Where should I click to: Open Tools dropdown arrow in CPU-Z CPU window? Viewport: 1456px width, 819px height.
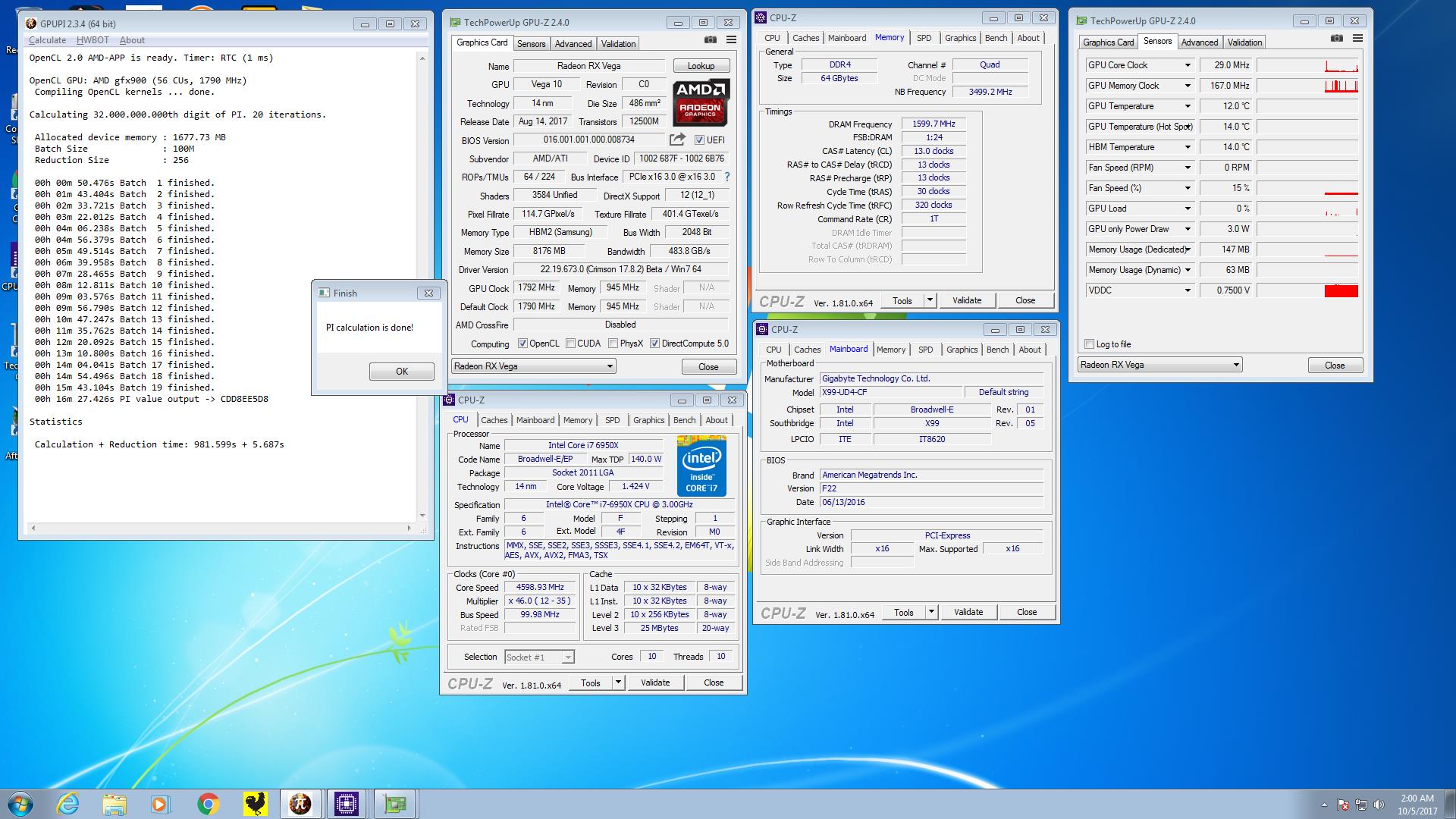tap(618, 683)
